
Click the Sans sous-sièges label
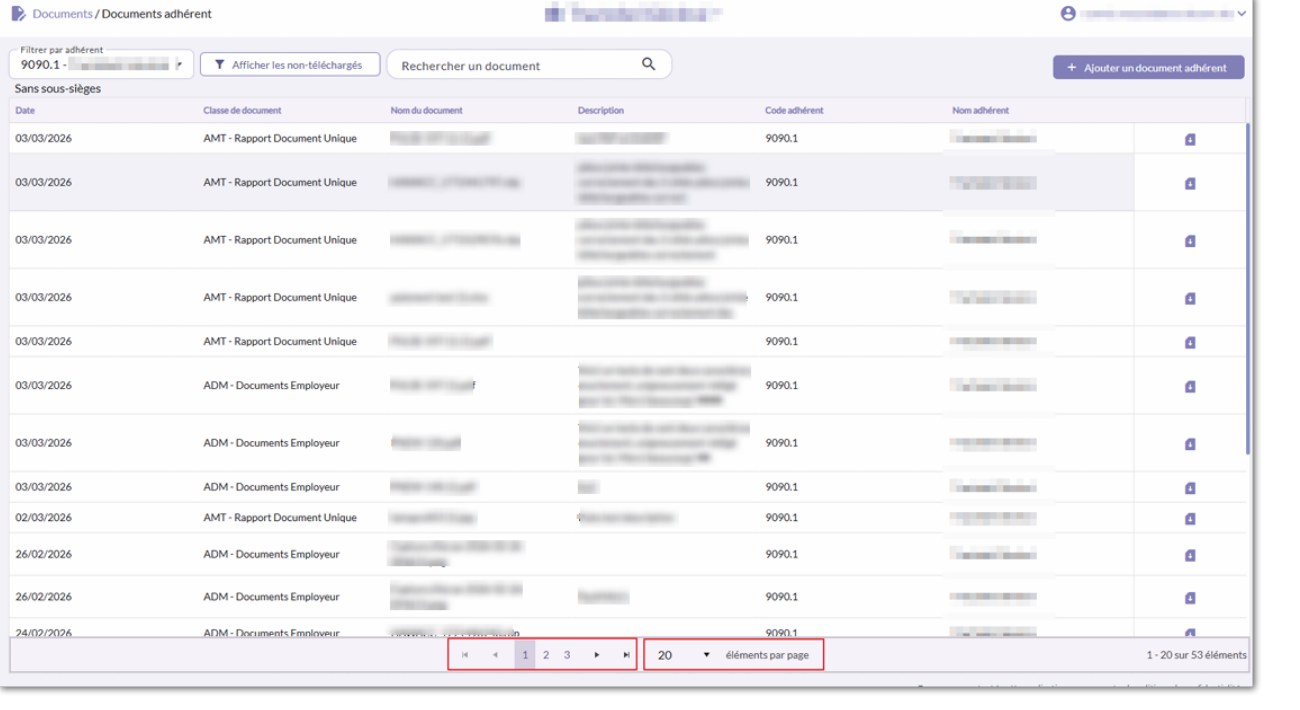[57, 89]
